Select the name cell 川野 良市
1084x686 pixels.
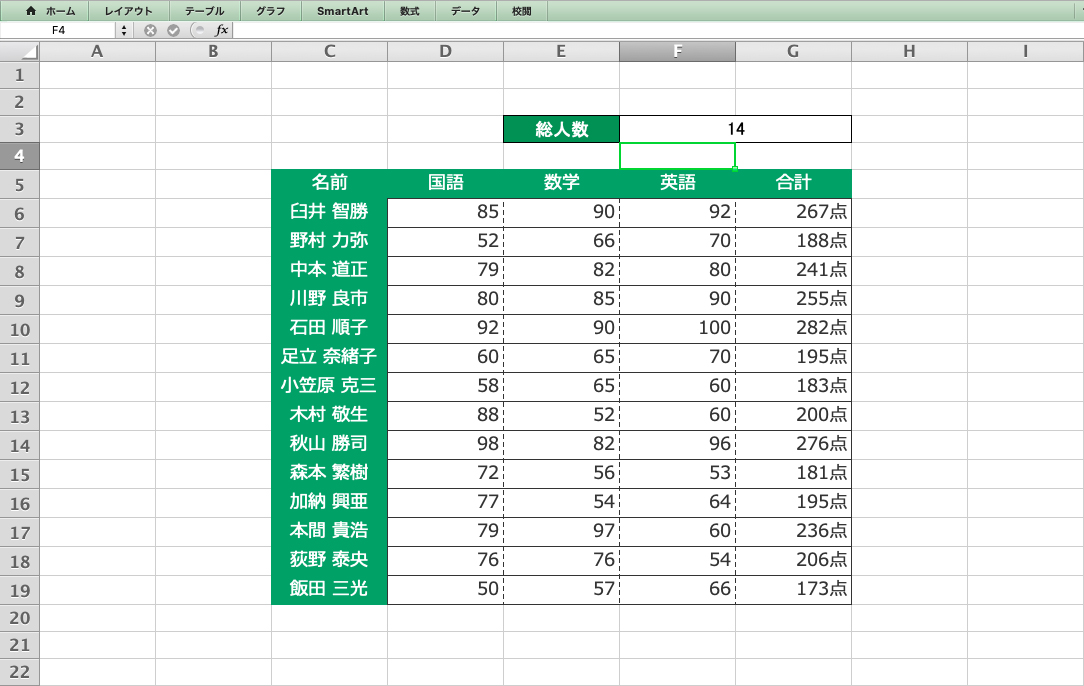[330, 299]
